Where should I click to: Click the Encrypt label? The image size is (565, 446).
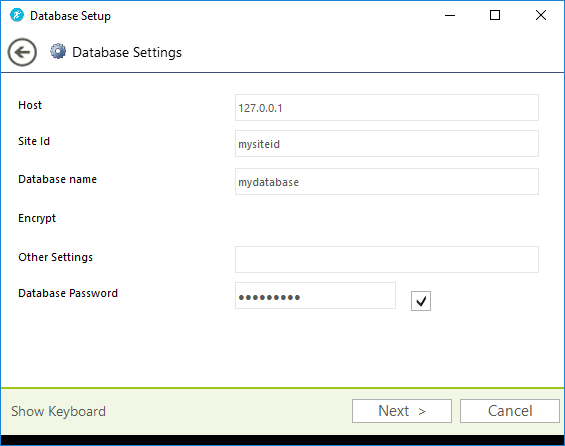tap(37, 218)
